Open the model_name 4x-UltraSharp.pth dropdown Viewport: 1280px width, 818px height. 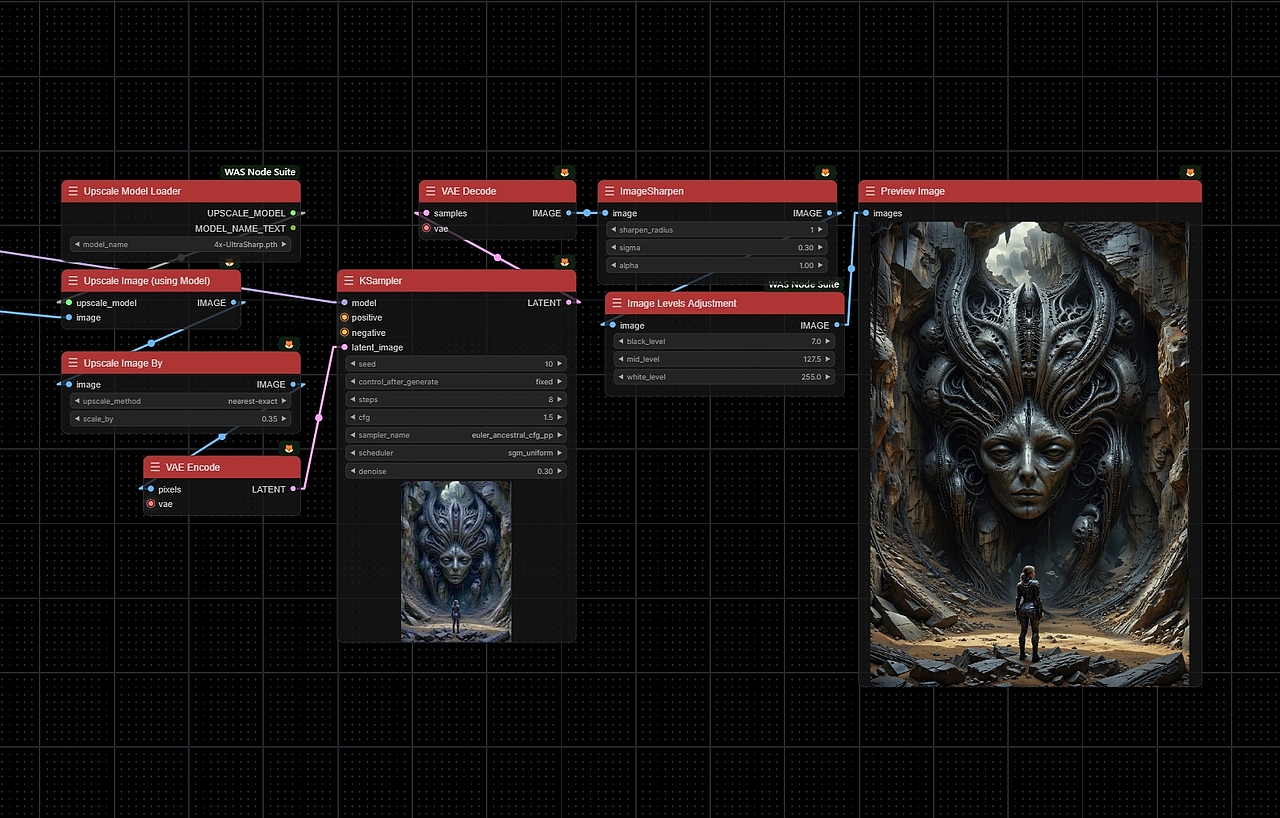click(181, 244)
